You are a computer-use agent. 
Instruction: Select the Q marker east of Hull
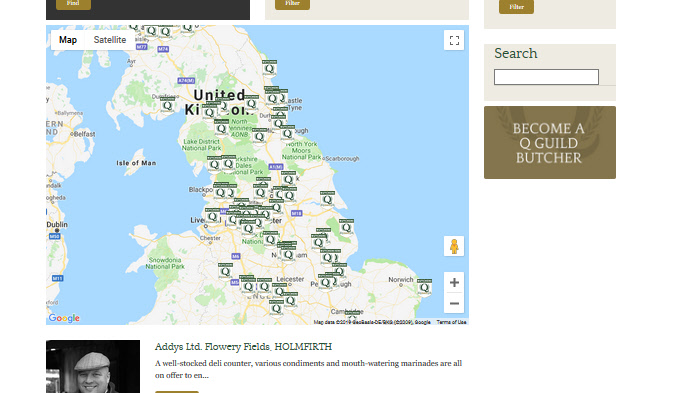pyautogui.click(x=327, y=199)
